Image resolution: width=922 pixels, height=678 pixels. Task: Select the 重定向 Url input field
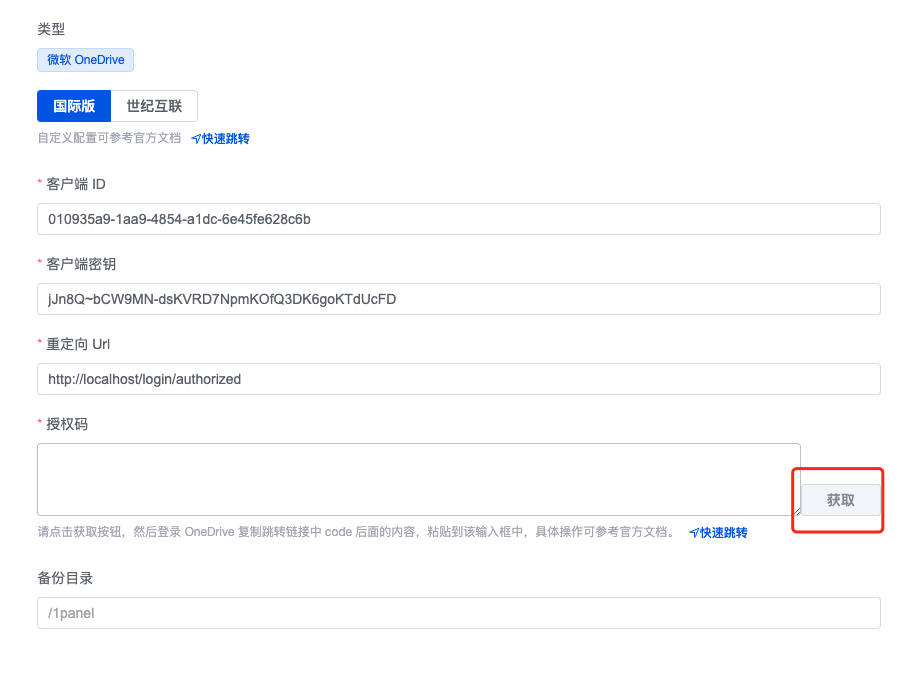459,379
